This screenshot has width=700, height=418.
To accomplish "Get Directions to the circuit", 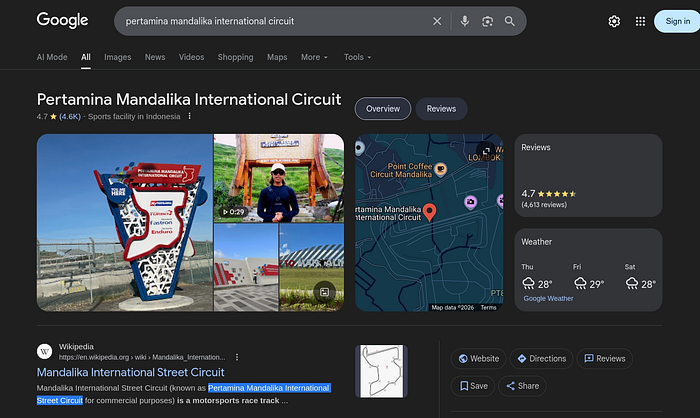I will (542, 359).
